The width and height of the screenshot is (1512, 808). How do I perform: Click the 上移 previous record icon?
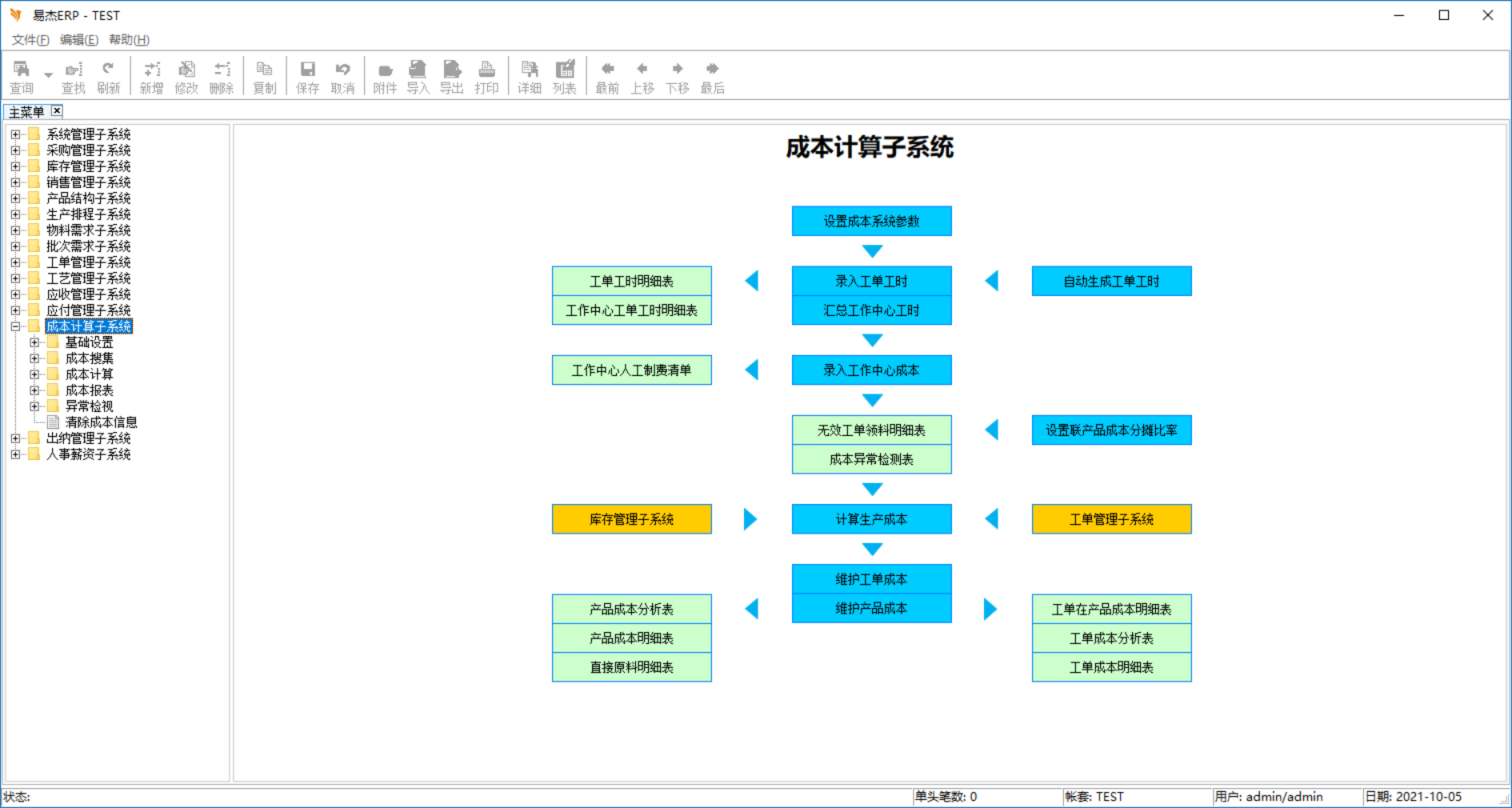[642, 77]
